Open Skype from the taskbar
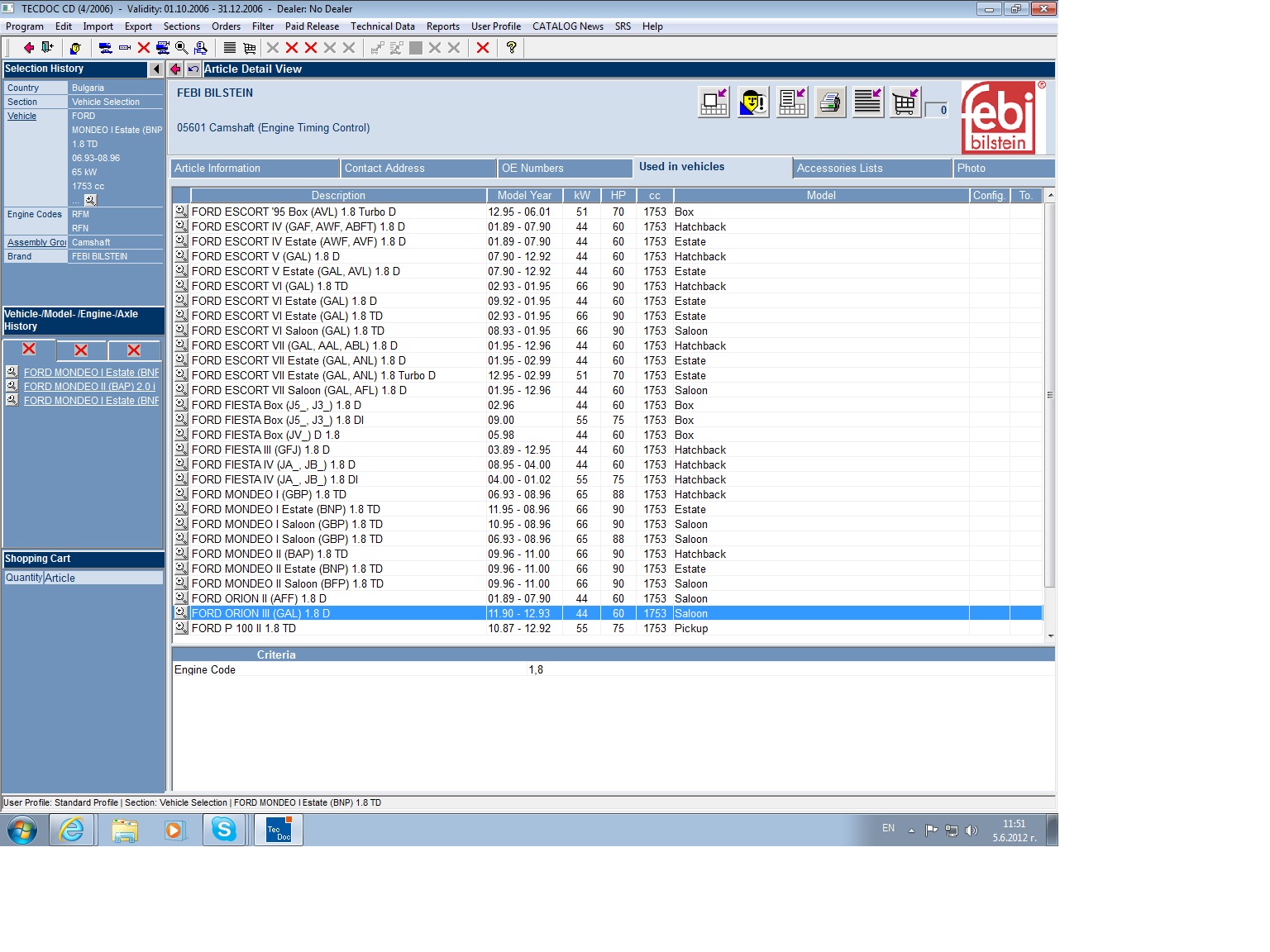 (x=224, y=830)
